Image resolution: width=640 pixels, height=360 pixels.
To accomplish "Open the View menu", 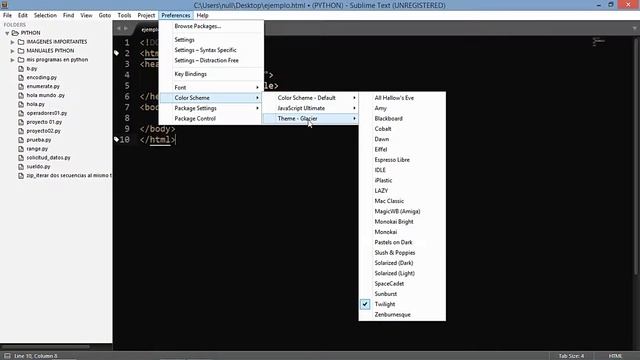I will pyautogui.click(x=86, y=15).
